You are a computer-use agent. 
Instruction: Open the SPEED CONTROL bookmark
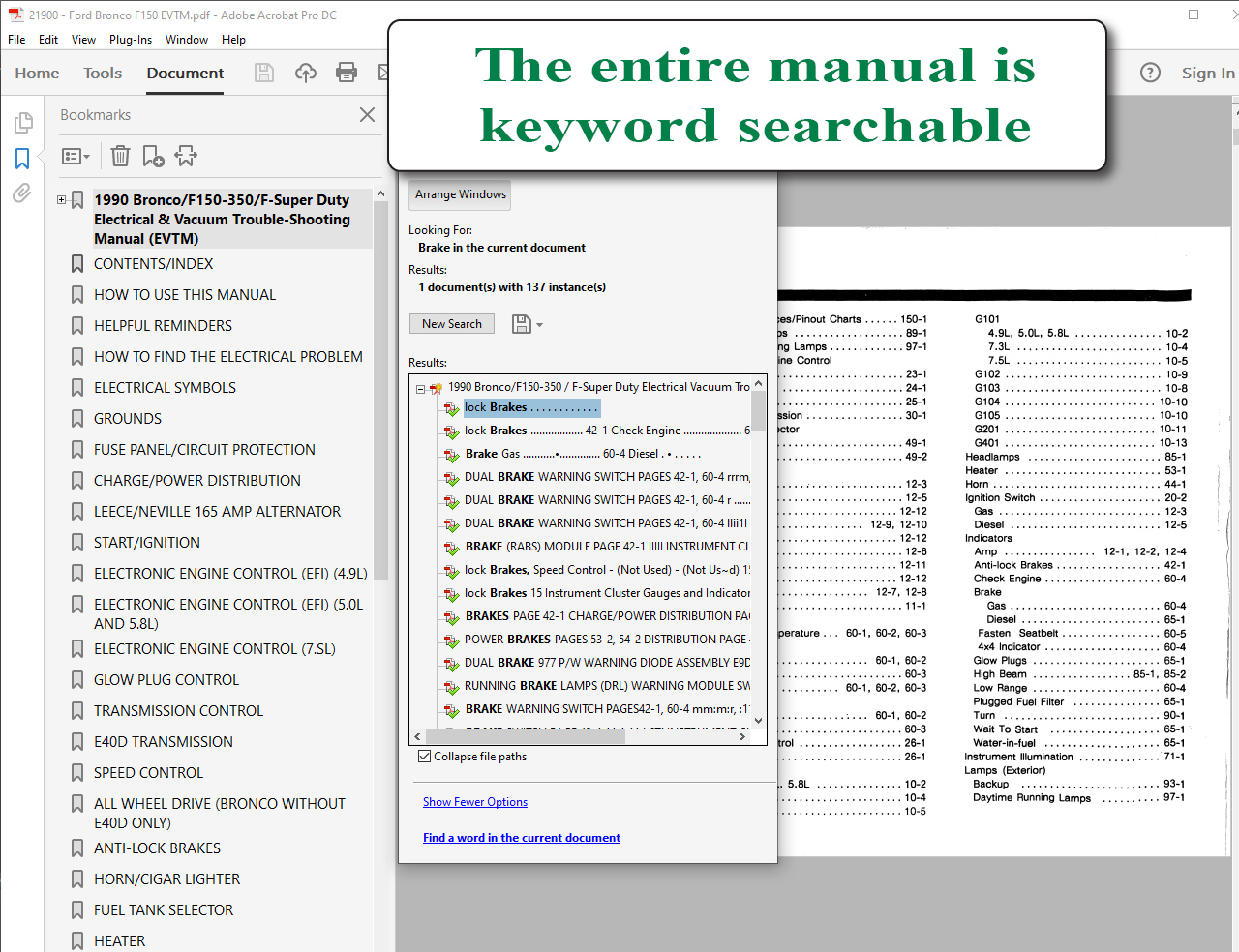click(x=148, y=773)
